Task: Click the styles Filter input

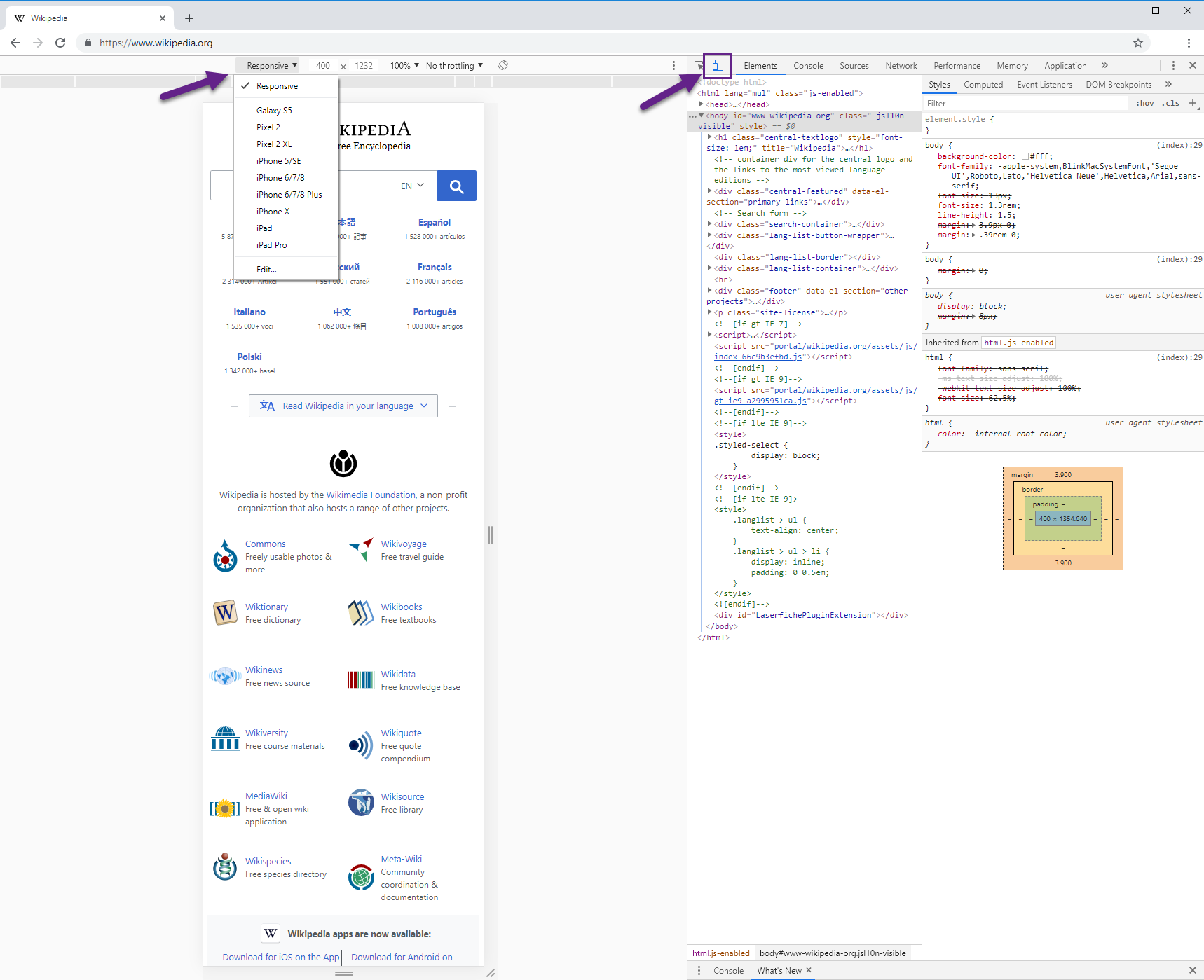Action: (1025, 103)
